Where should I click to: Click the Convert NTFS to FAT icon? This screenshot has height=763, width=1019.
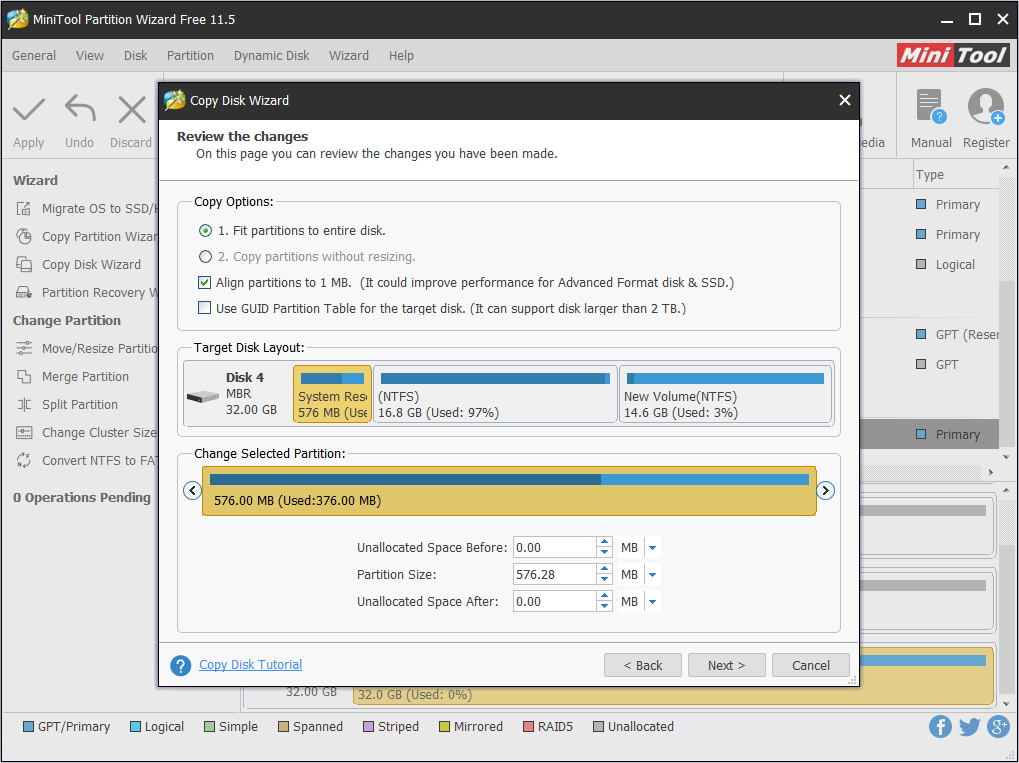tap(24, 460)
